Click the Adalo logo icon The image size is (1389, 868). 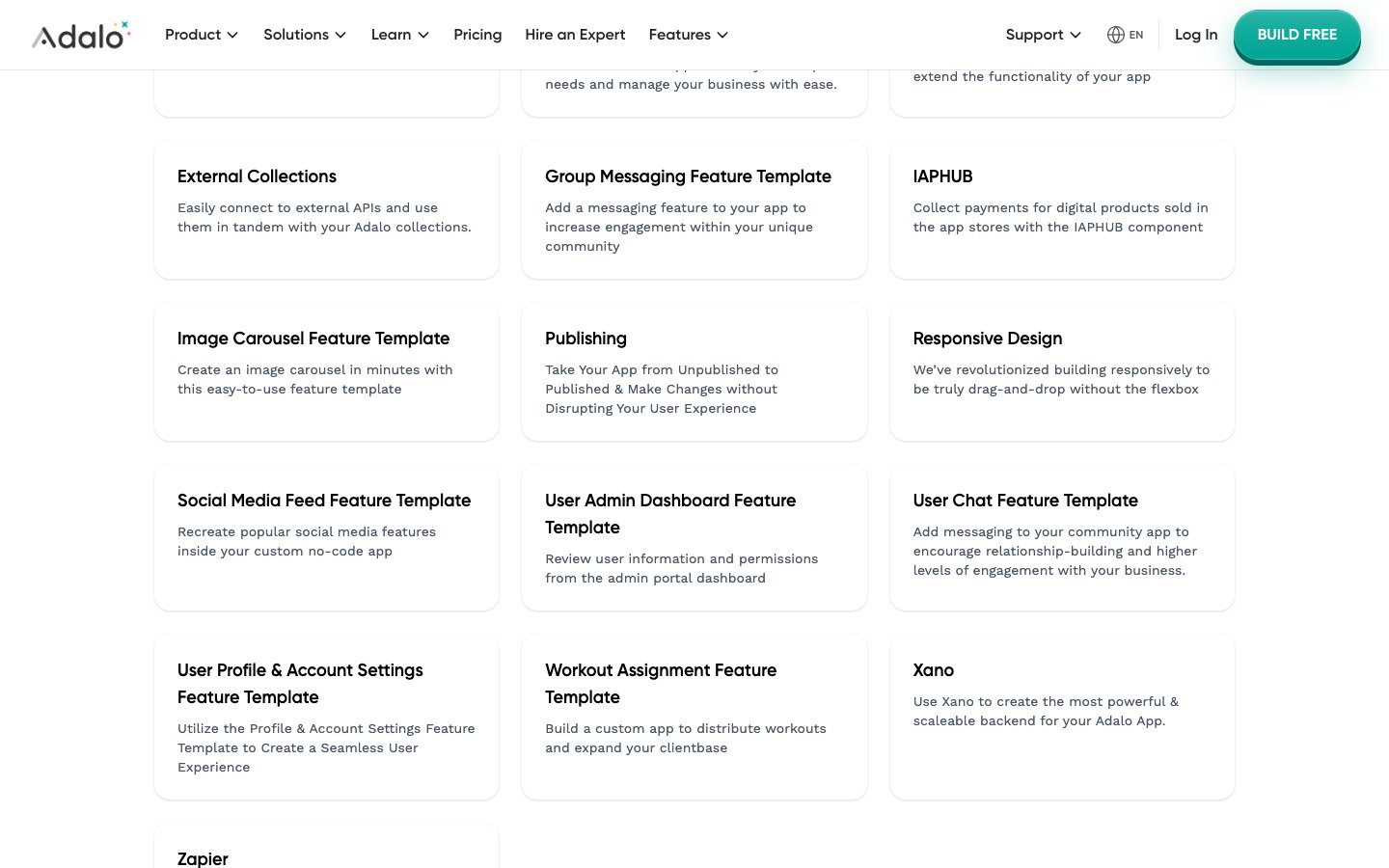click(x=81, y=36)
